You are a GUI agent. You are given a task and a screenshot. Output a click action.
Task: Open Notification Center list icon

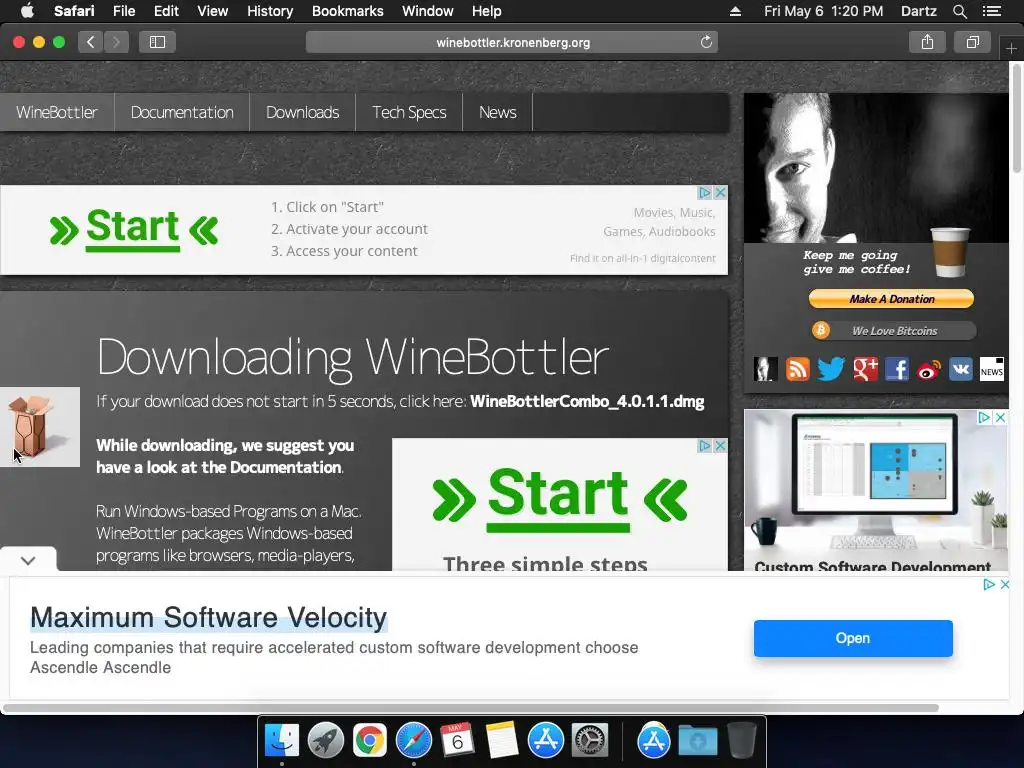[x=991, y=11]
